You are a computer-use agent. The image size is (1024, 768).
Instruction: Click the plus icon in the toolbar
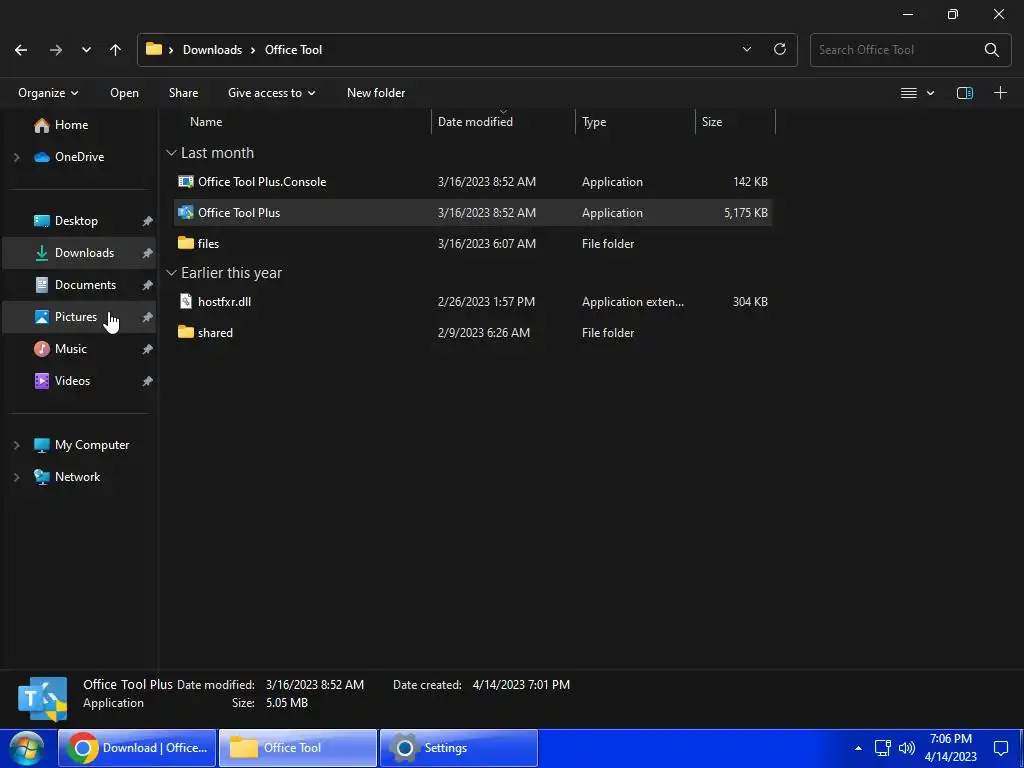(1000, 93)
